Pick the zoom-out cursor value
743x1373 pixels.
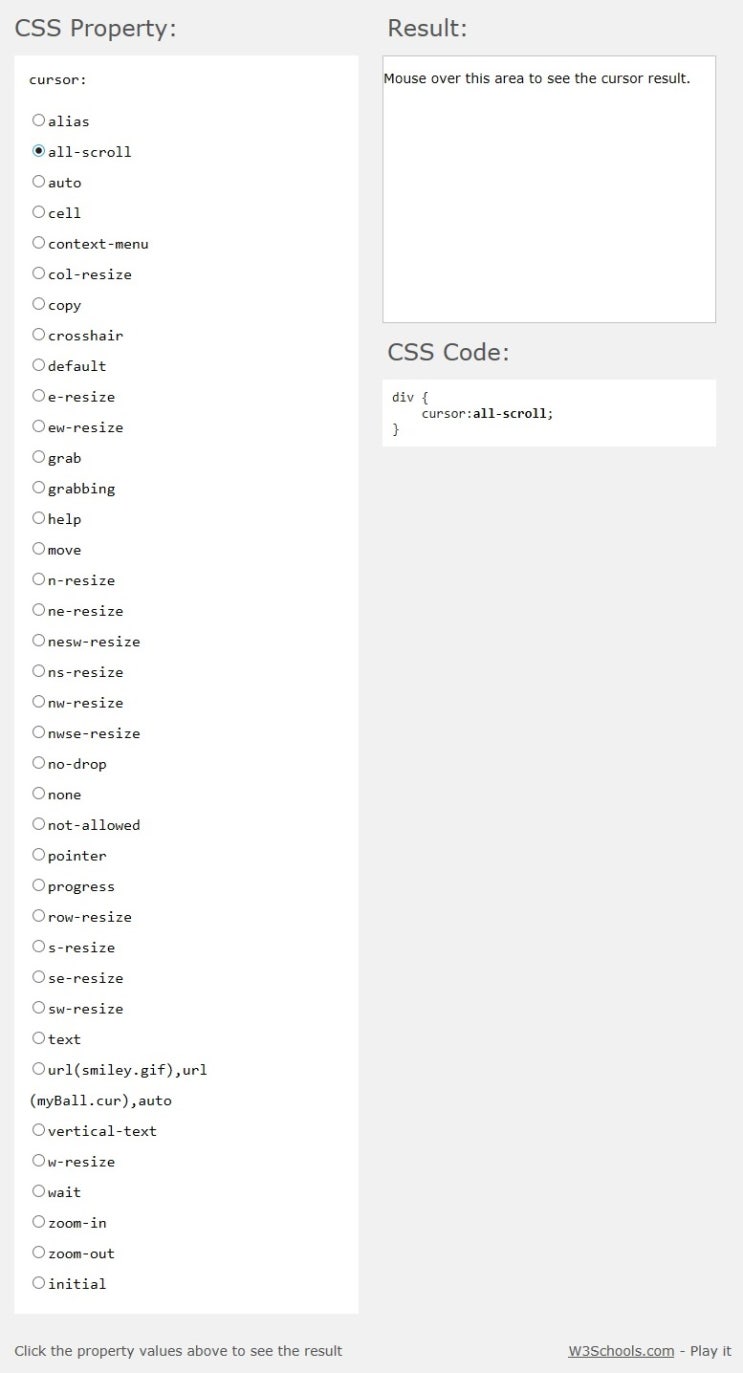coord(38,1251)
